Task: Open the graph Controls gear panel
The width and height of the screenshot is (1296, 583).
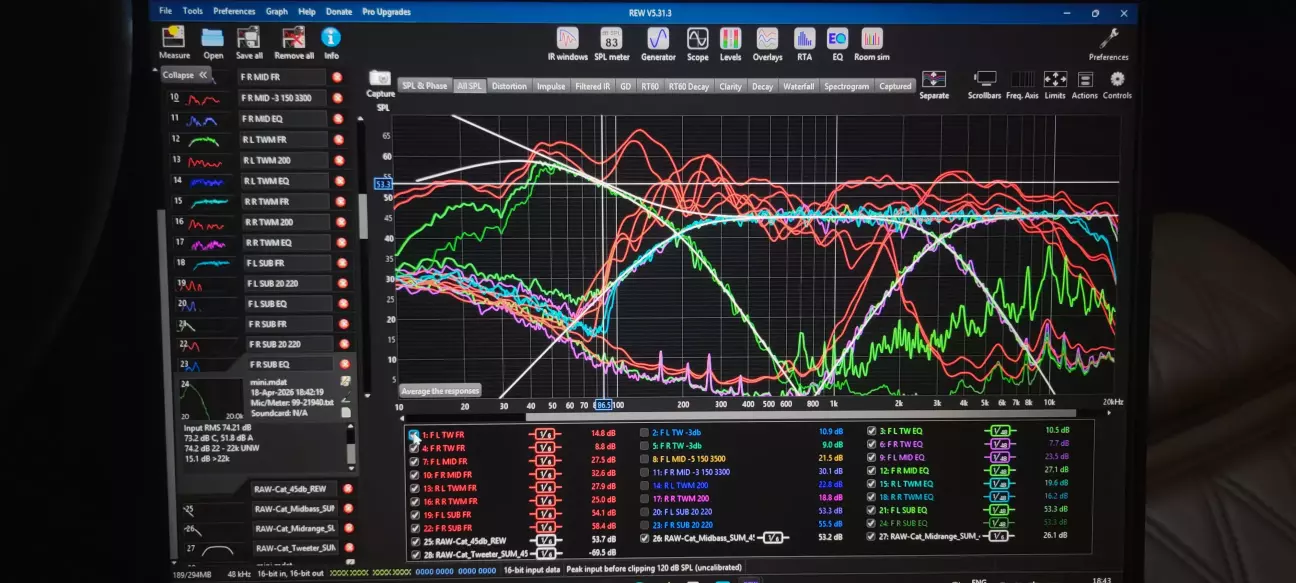Action: [1117, 80]
